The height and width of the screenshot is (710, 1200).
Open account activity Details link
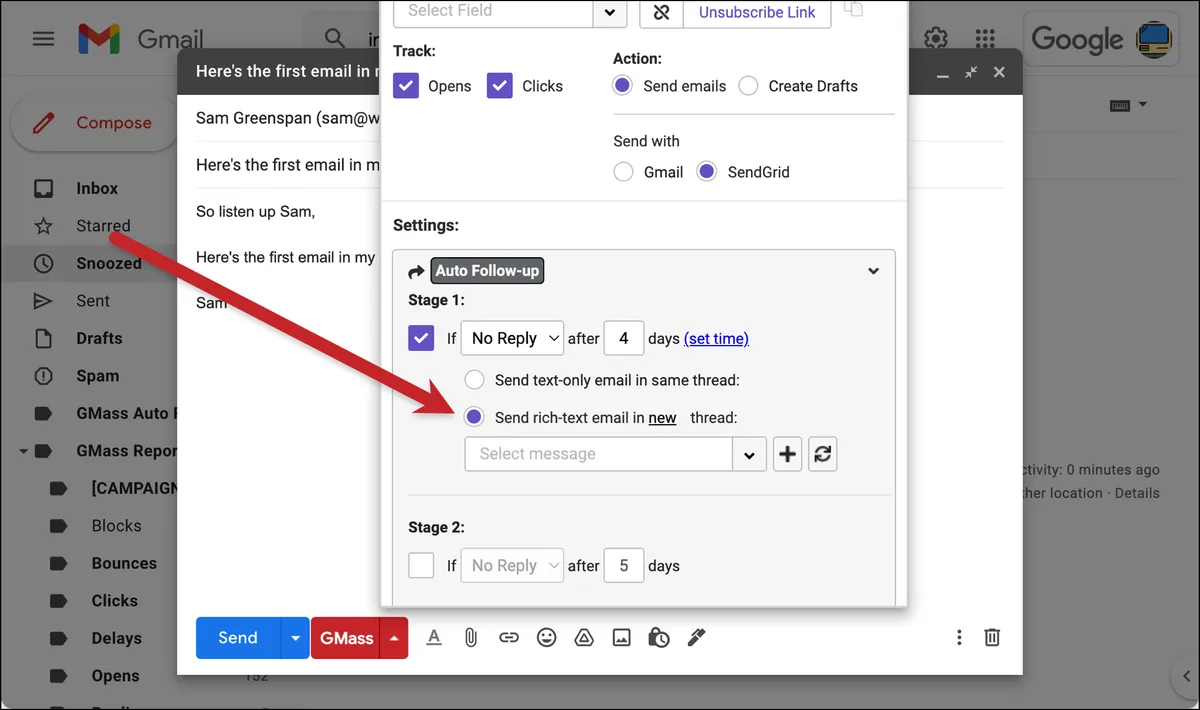pos(1137,493)
